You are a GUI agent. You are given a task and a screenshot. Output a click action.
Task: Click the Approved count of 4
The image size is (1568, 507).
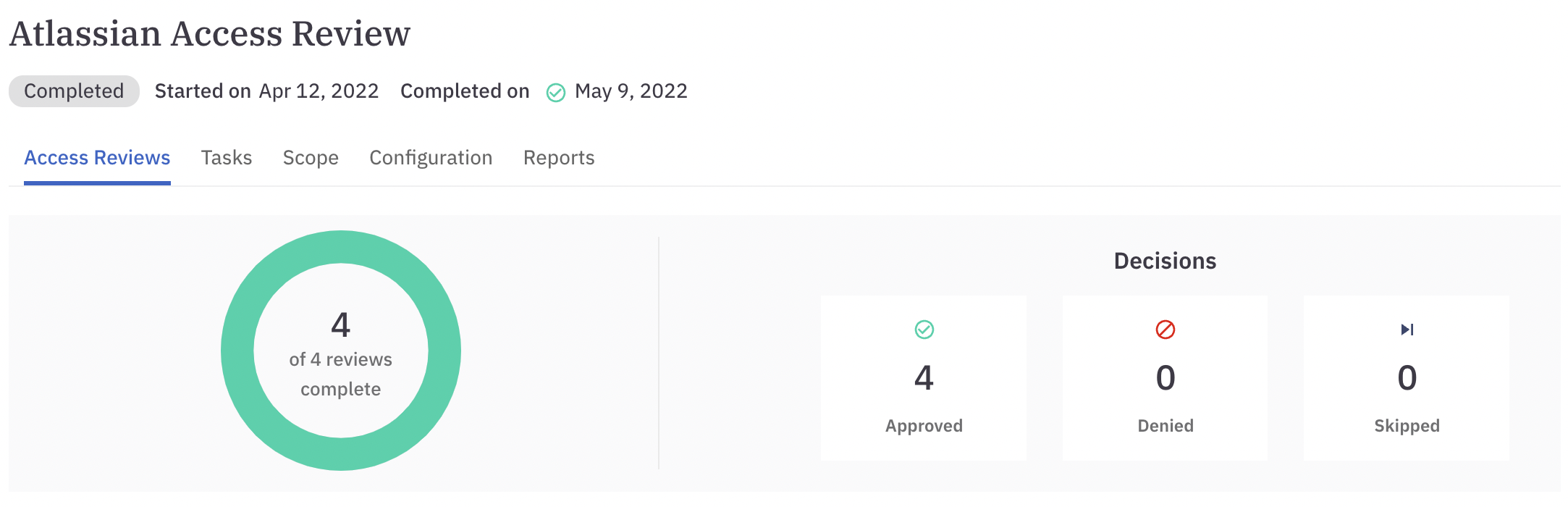[924, 378]
